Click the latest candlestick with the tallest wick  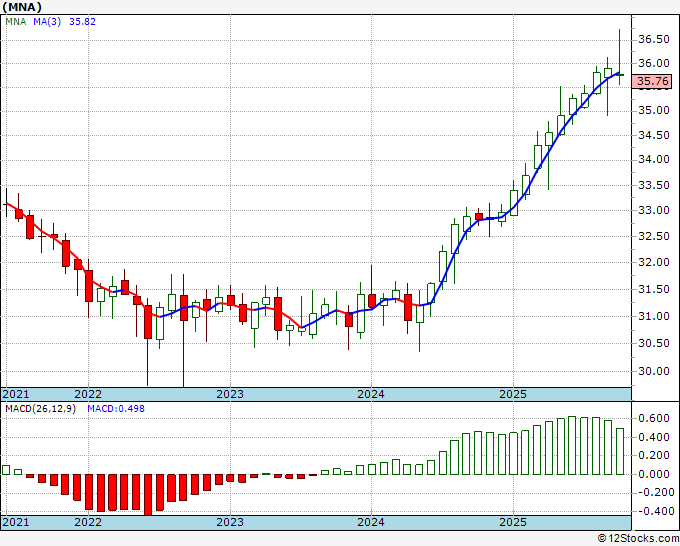(x=620, y=57)
